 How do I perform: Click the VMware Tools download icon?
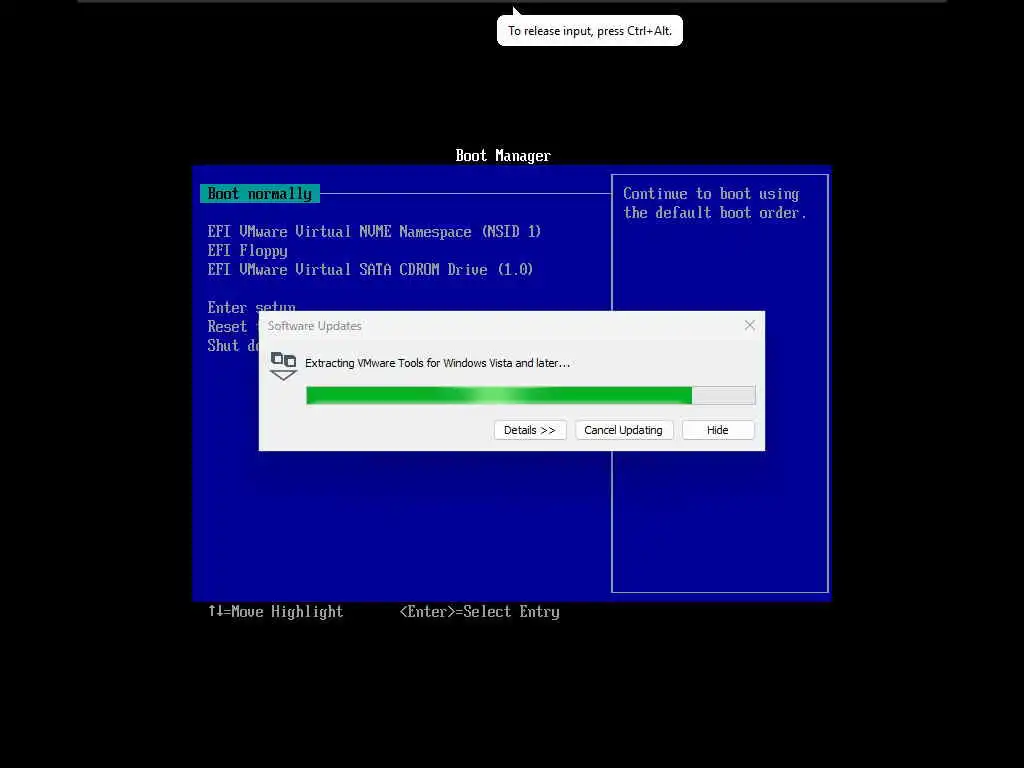coord(283,366)
